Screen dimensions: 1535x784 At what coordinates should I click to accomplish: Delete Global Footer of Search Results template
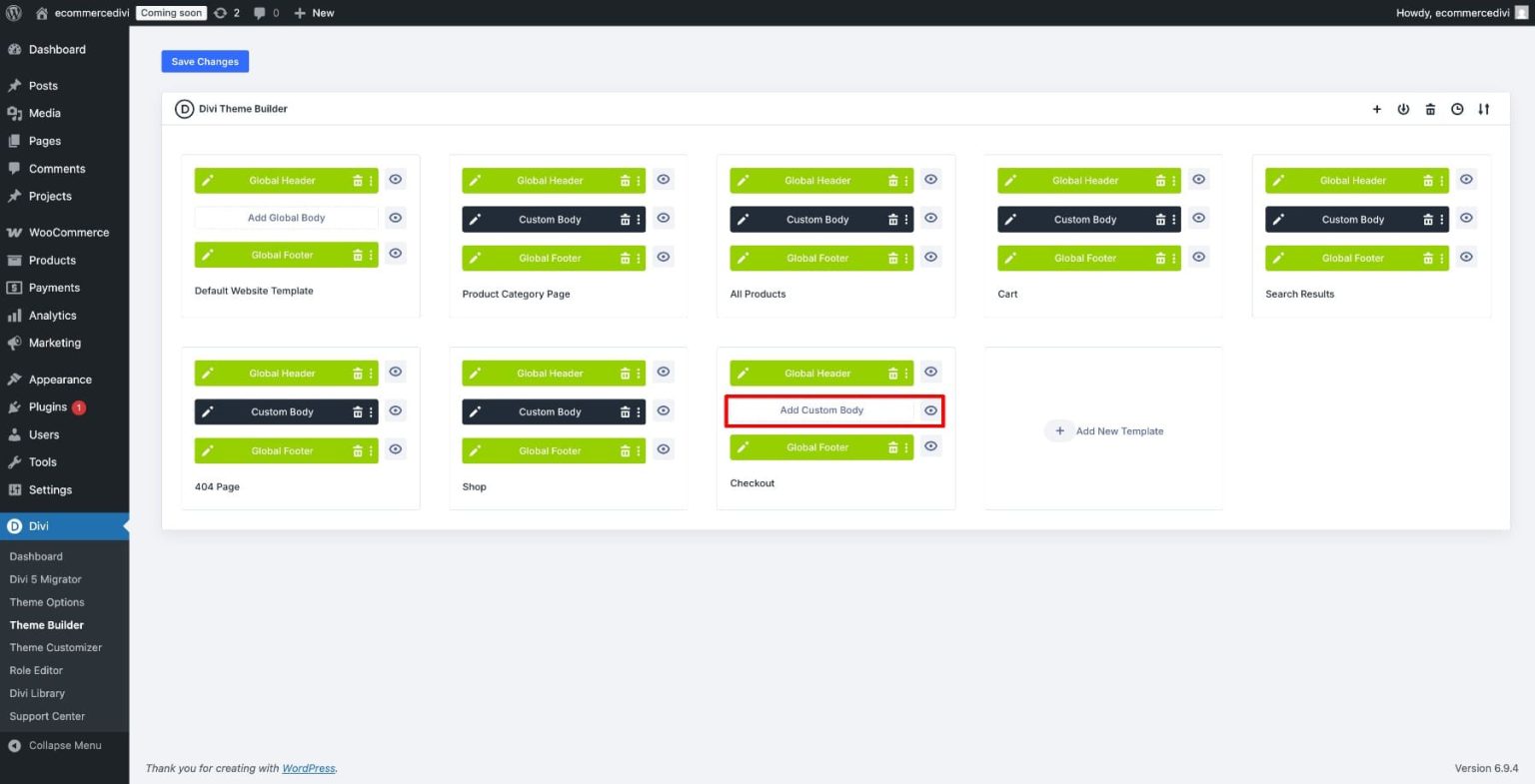(x=1428, y=258)
